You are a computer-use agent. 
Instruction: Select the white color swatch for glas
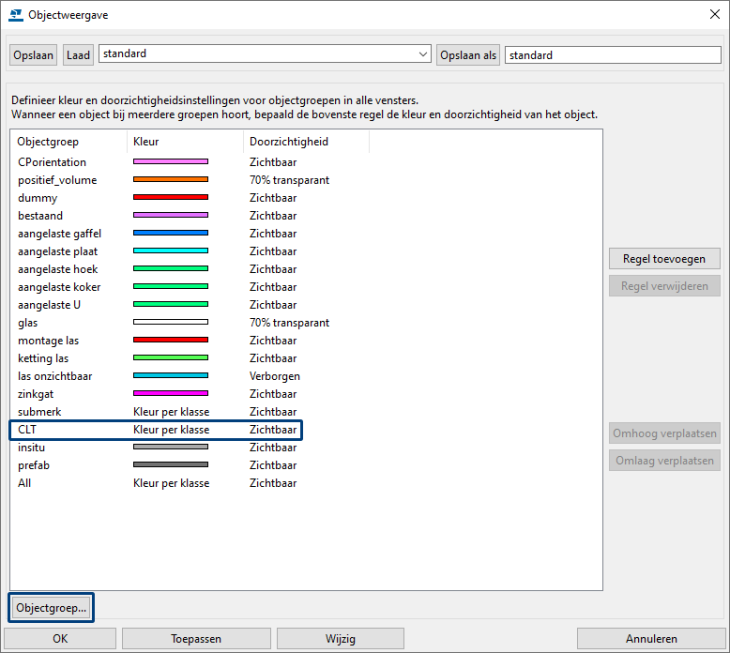170,323
